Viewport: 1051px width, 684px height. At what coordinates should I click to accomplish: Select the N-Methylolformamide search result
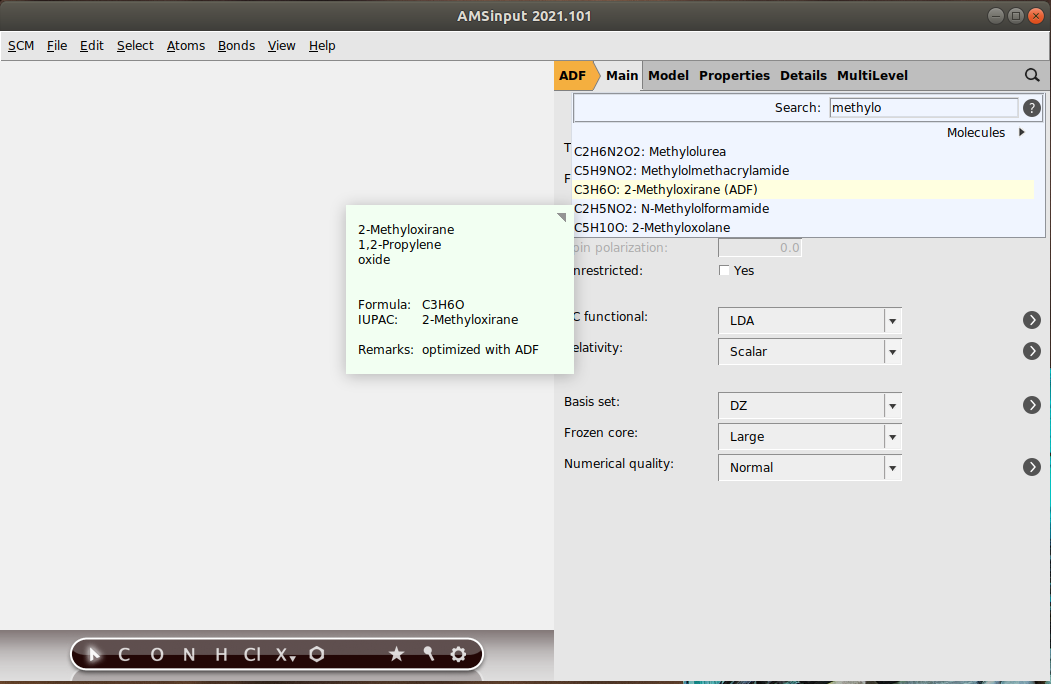[x=804, y=209]
